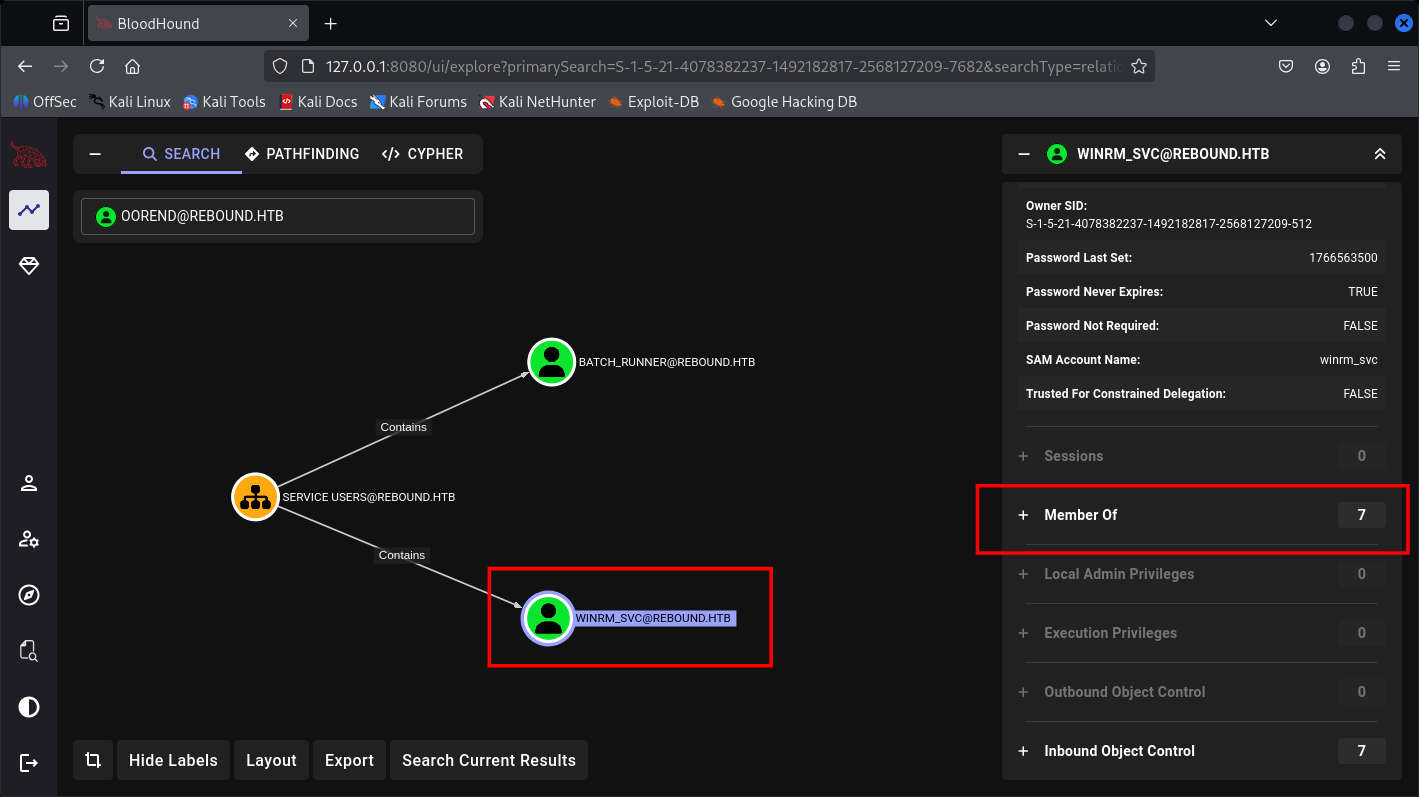Open the Explore graph icon in sidebar
1419x797 pixels.
[x=29, y=210]
